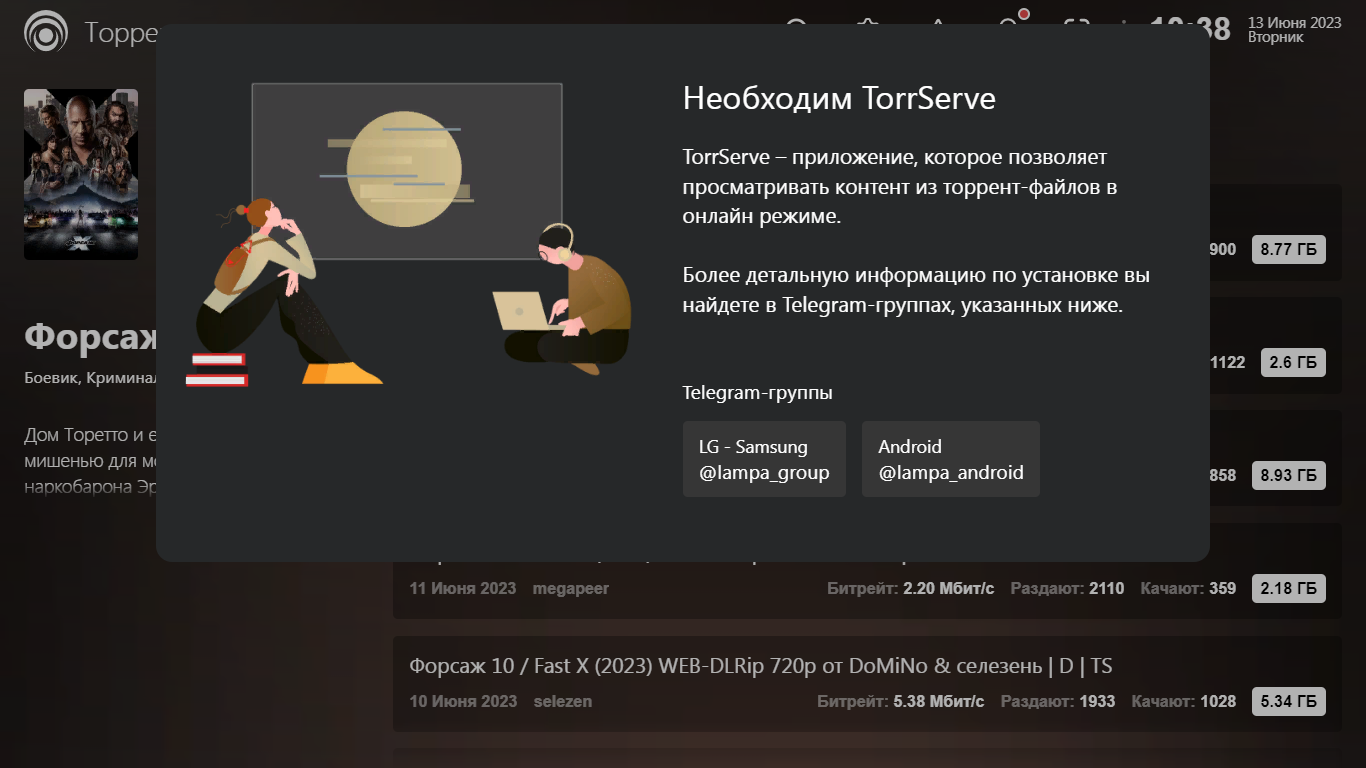This screenshot has height=768, width=1366.
Task: Click the Форсаж movie title text
Action: [x=91, y=337]
